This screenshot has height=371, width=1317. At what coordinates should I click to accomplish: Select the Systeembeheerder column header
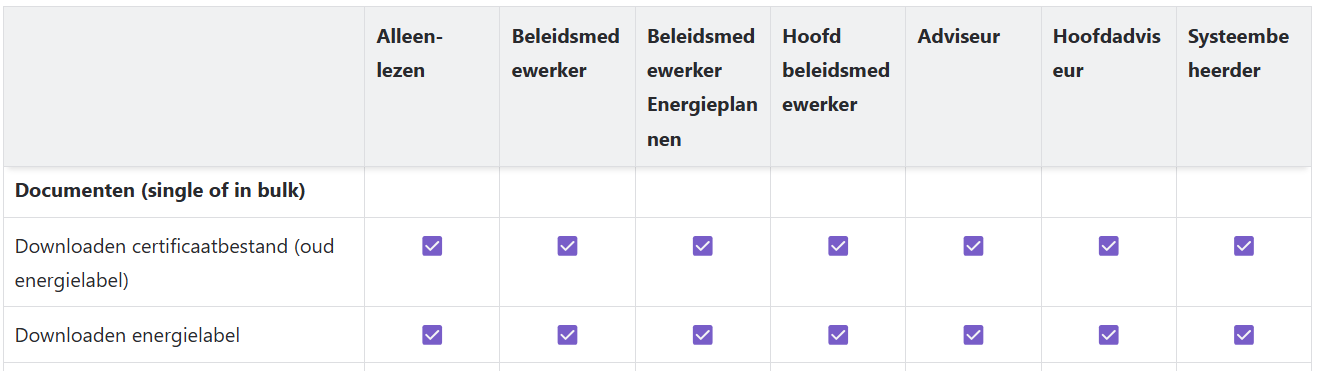(1238, 54)
